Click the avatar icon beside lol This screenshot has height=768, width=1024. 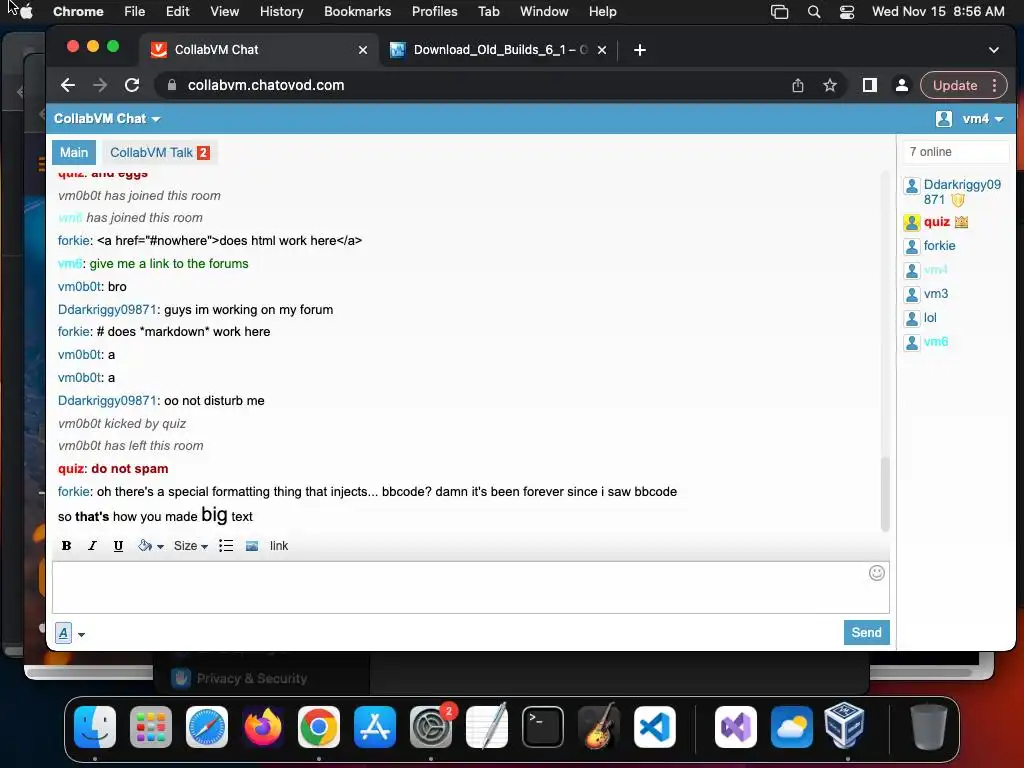pos(912,319)
